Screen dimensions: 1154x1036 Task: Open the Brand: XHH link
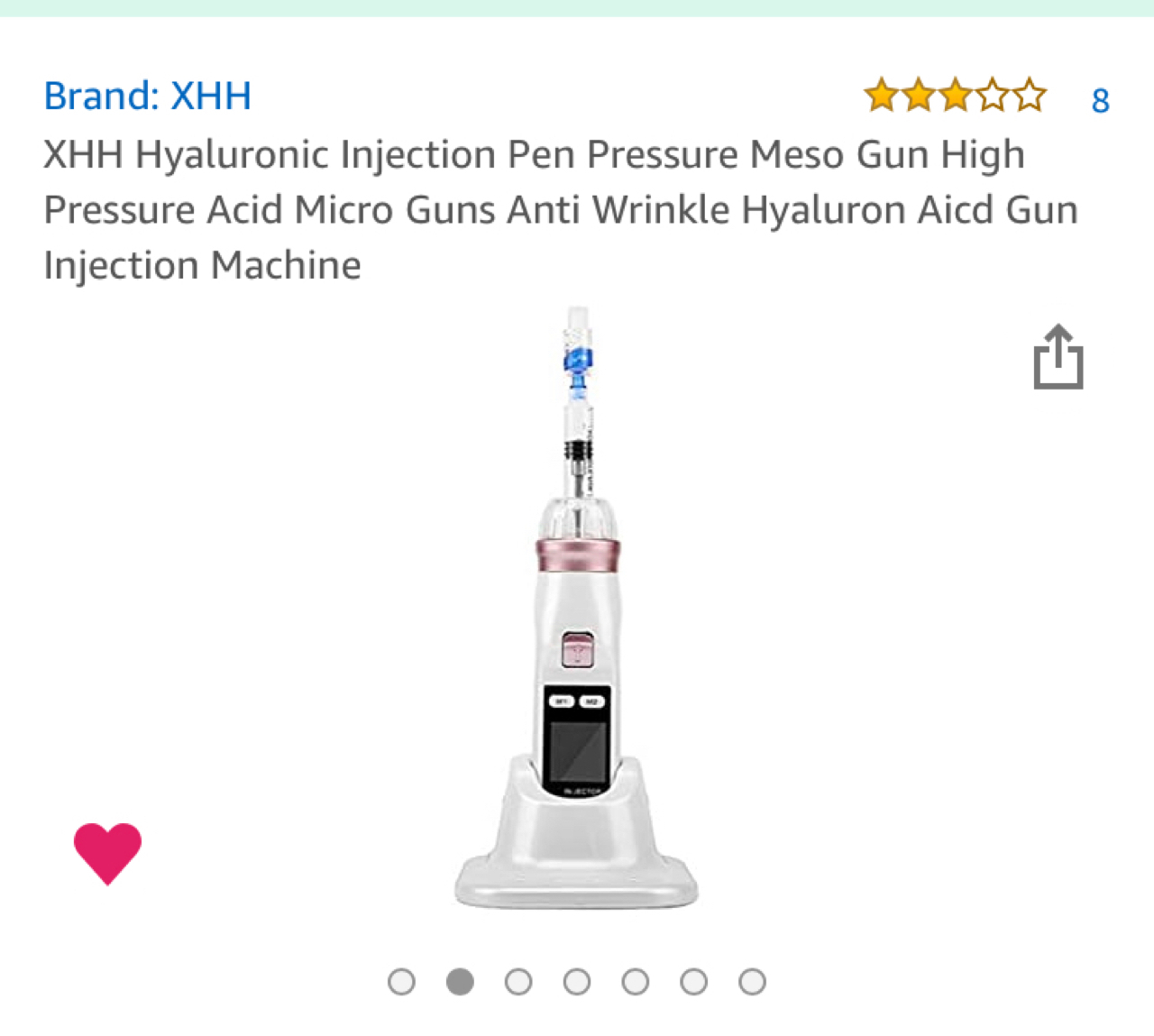tap(148, 96)
